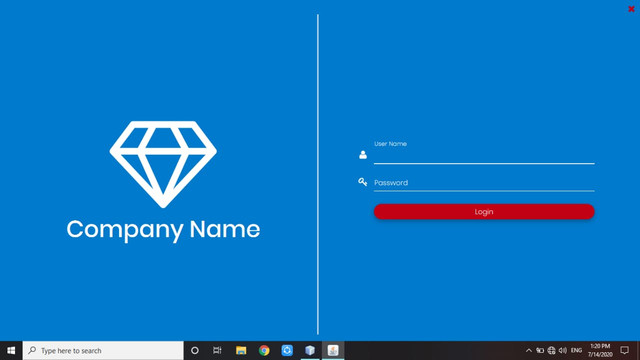Viewport: 640px width, 360px height.
Task: Focus the Password field
Action: 484,183
